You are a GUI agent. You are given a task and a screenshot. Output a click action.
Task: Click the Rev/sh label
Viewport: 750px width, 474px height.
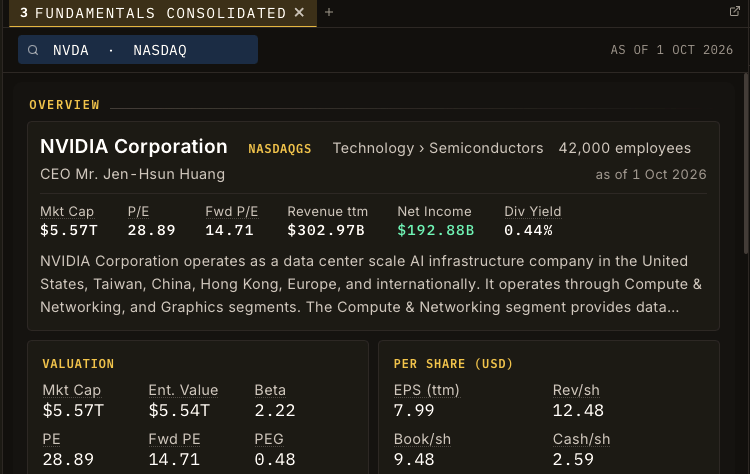pos(576,390)
